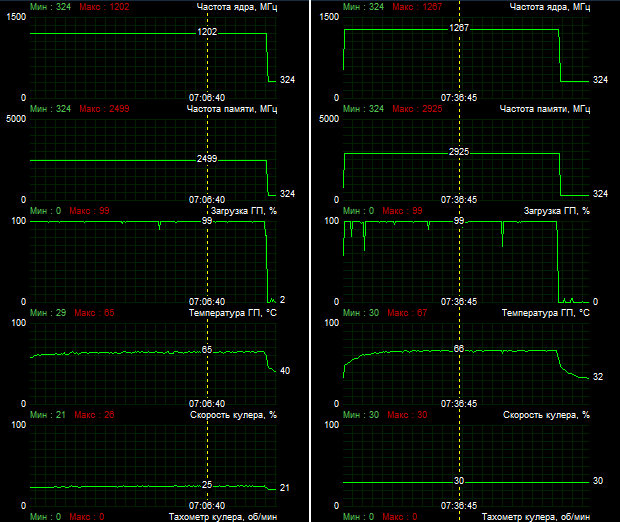Click the yellow time marker at 07:08:40
Screen dimensions: 620x522
click(x=207, y=261)
